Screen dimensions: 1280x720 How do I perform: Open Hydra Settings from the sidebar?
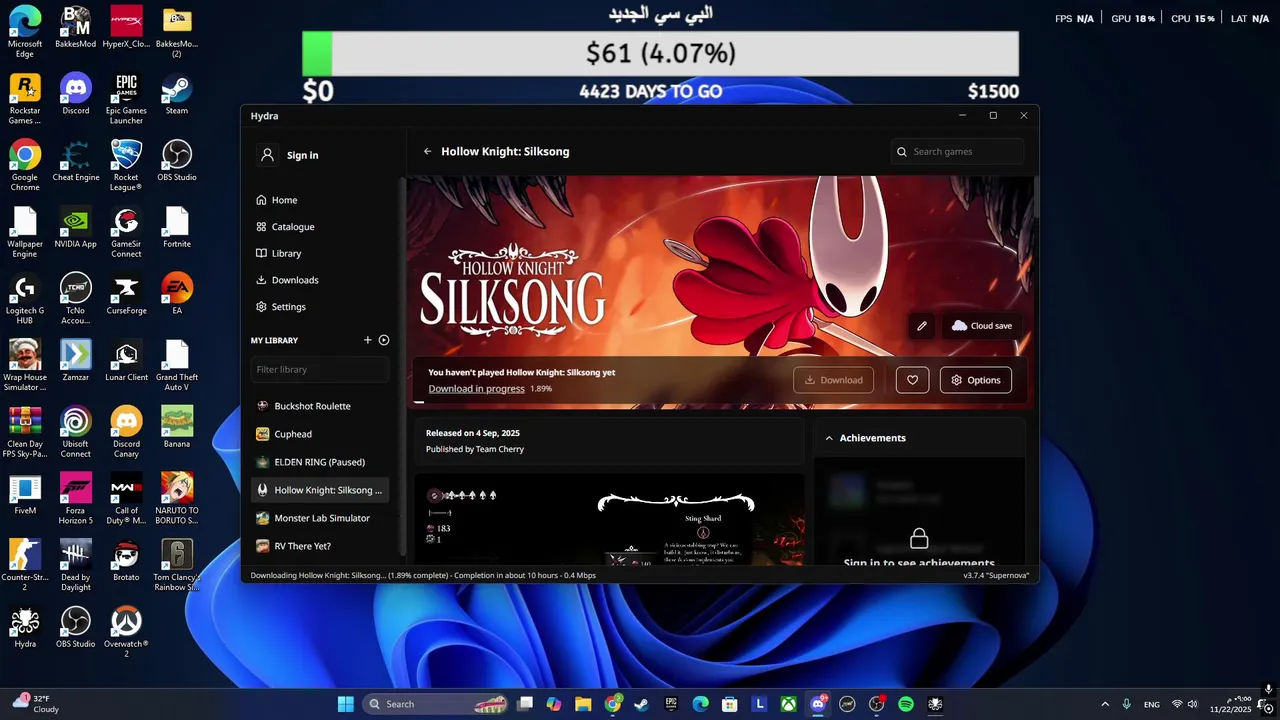point(281,307)
